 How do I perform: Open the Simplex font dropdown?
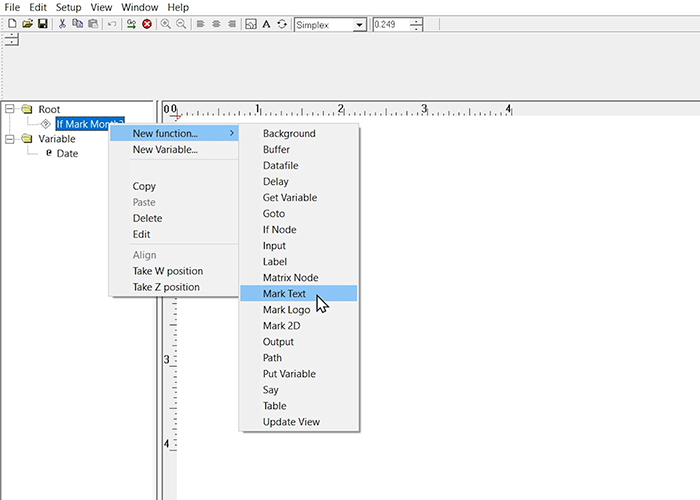[359, 25]
